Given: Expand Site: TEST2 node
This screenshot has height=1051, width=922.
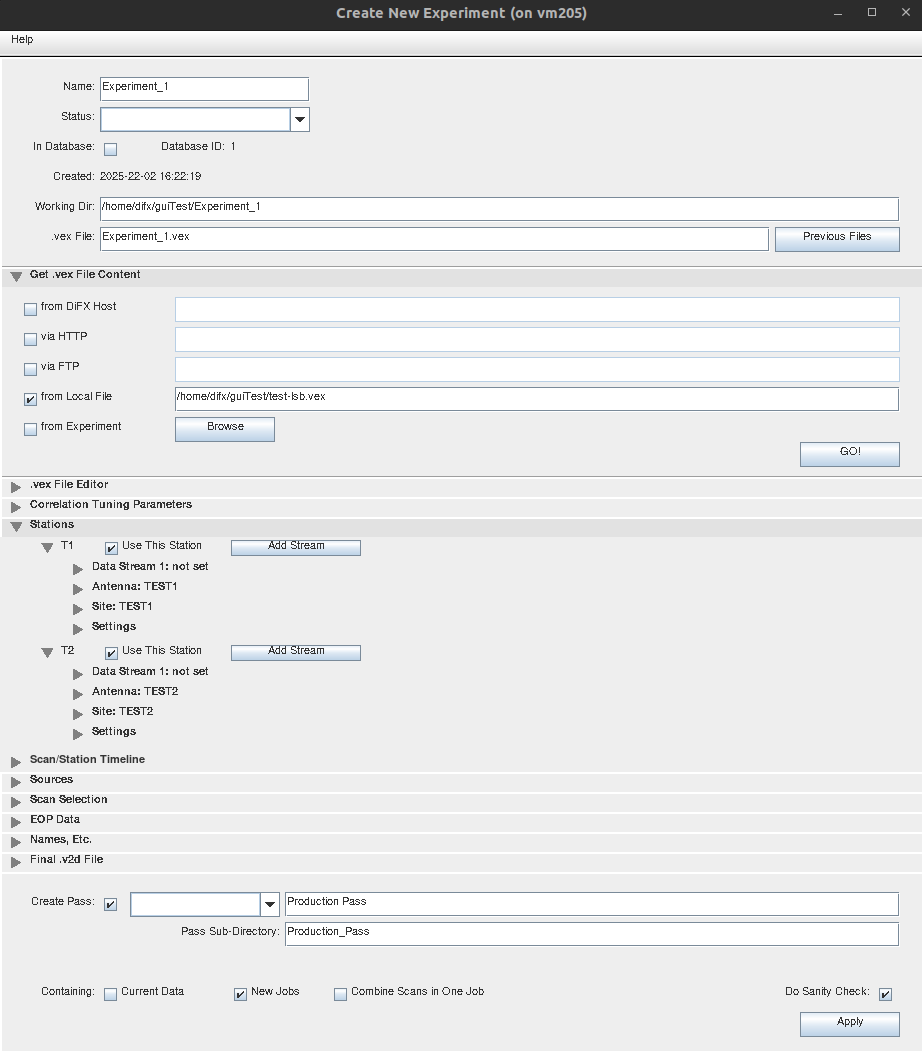Looking at the screenshot, I should [78, 714].
